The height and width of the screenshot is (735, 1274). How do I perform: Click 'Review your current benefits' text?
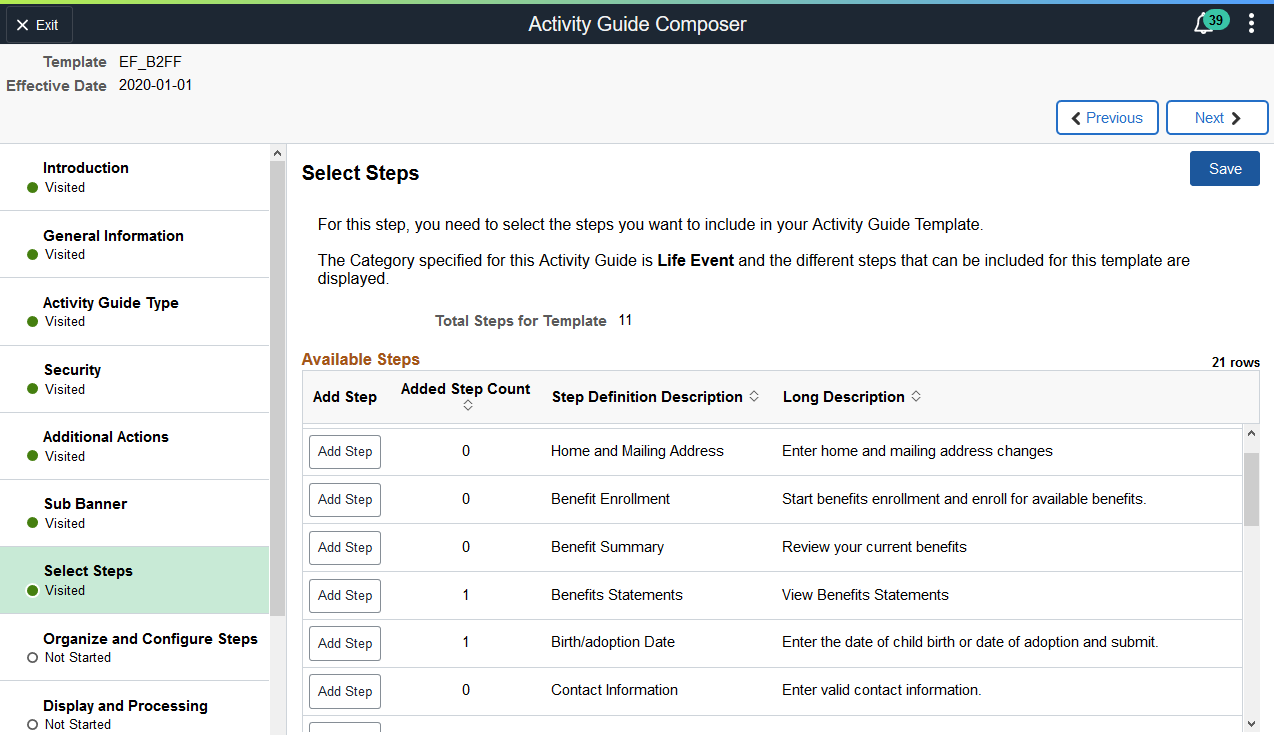pyautogui.click(x=874, y=547)
